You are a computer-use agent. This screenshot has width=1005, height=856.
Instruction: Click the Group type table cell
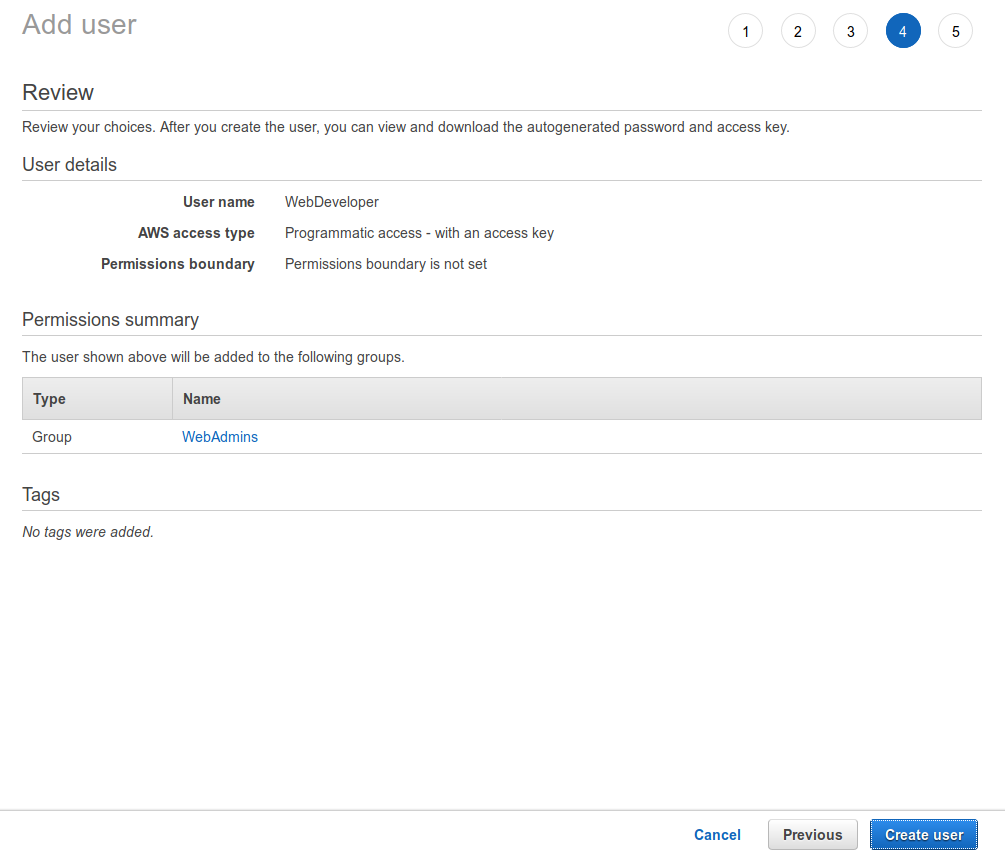[52, 437]
